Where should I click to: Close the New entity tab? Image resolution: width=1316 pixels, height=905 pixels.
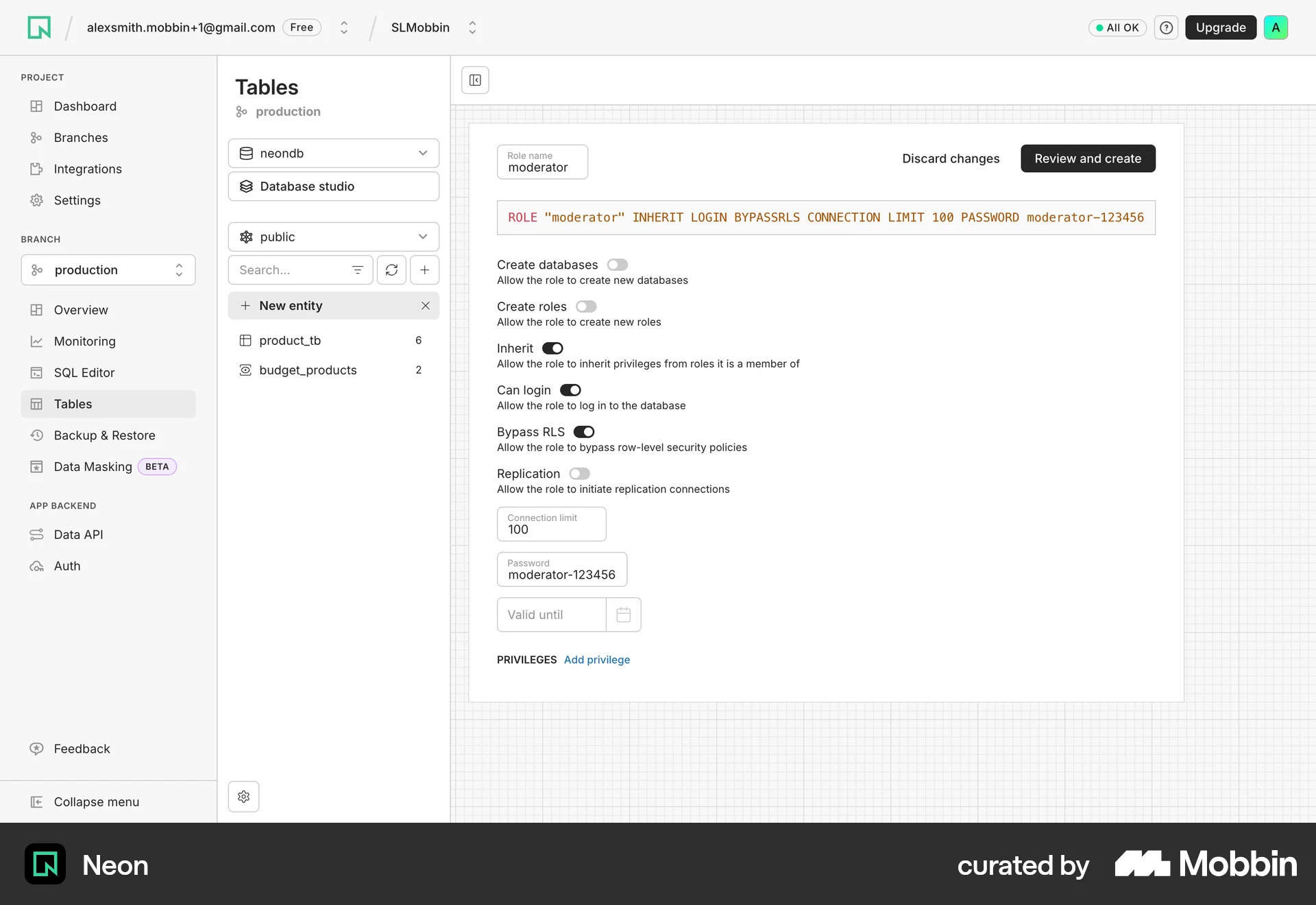(426, 306)
